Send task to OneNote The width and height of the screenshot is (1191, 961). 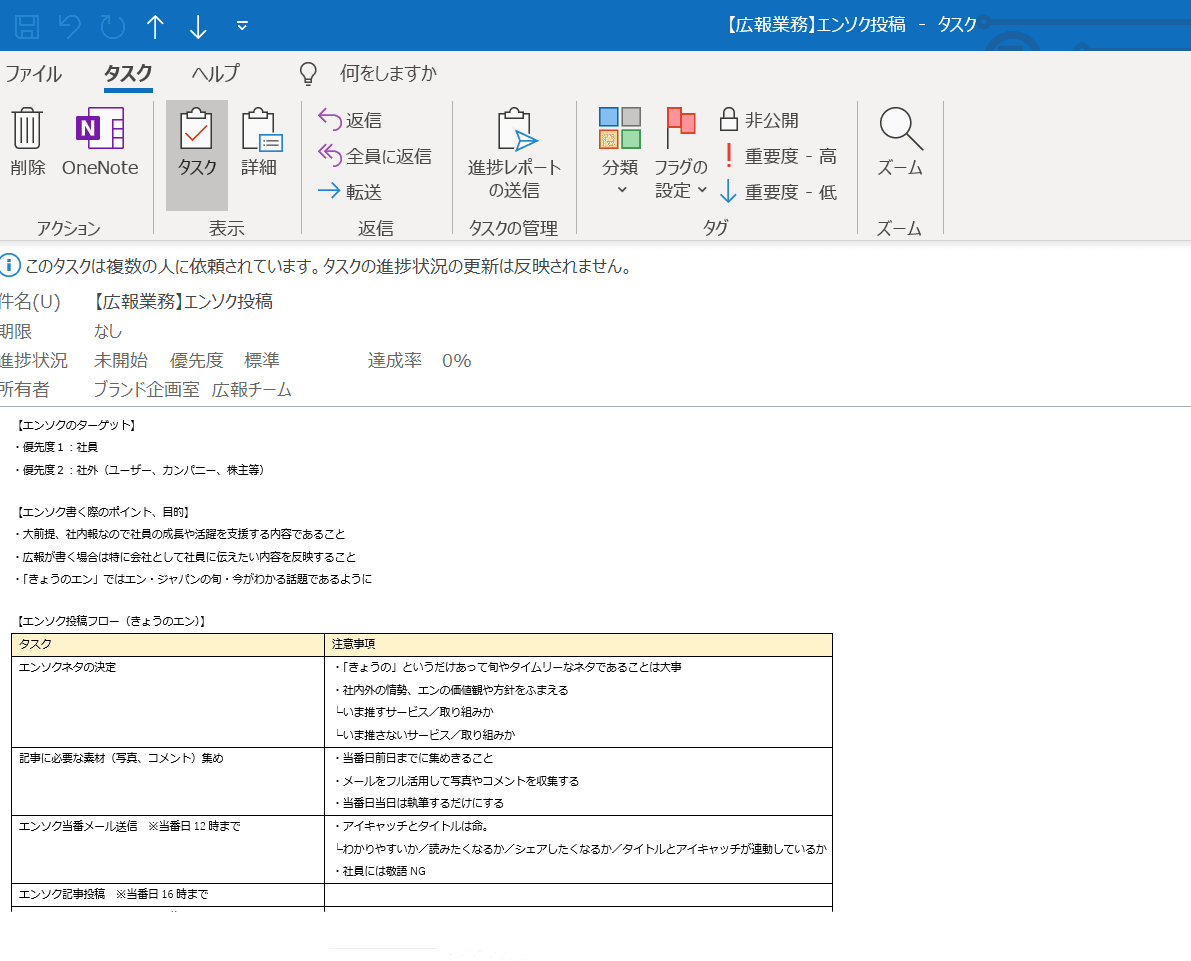coord(100,143)
